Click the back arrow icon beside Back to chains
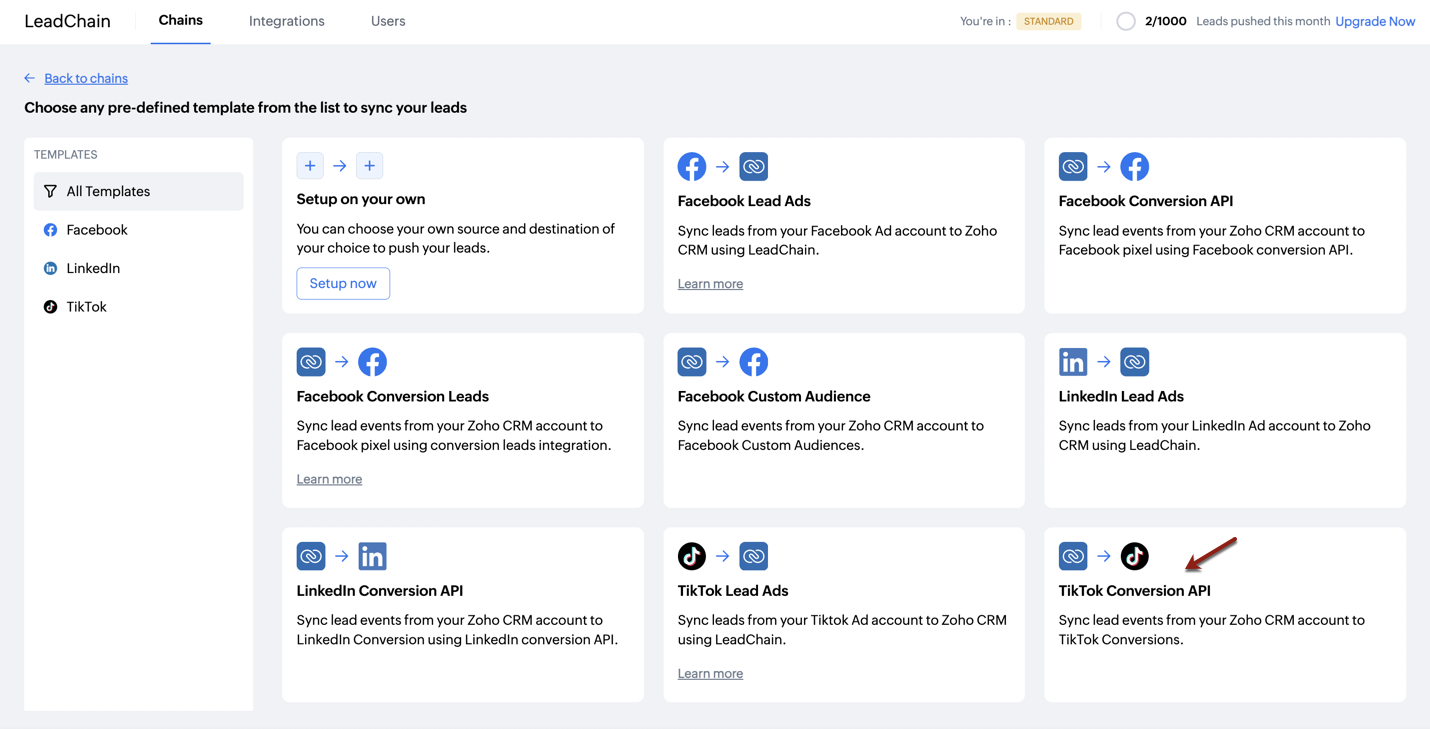This screenshot has width=1430, height=729. tap(30, 78)
